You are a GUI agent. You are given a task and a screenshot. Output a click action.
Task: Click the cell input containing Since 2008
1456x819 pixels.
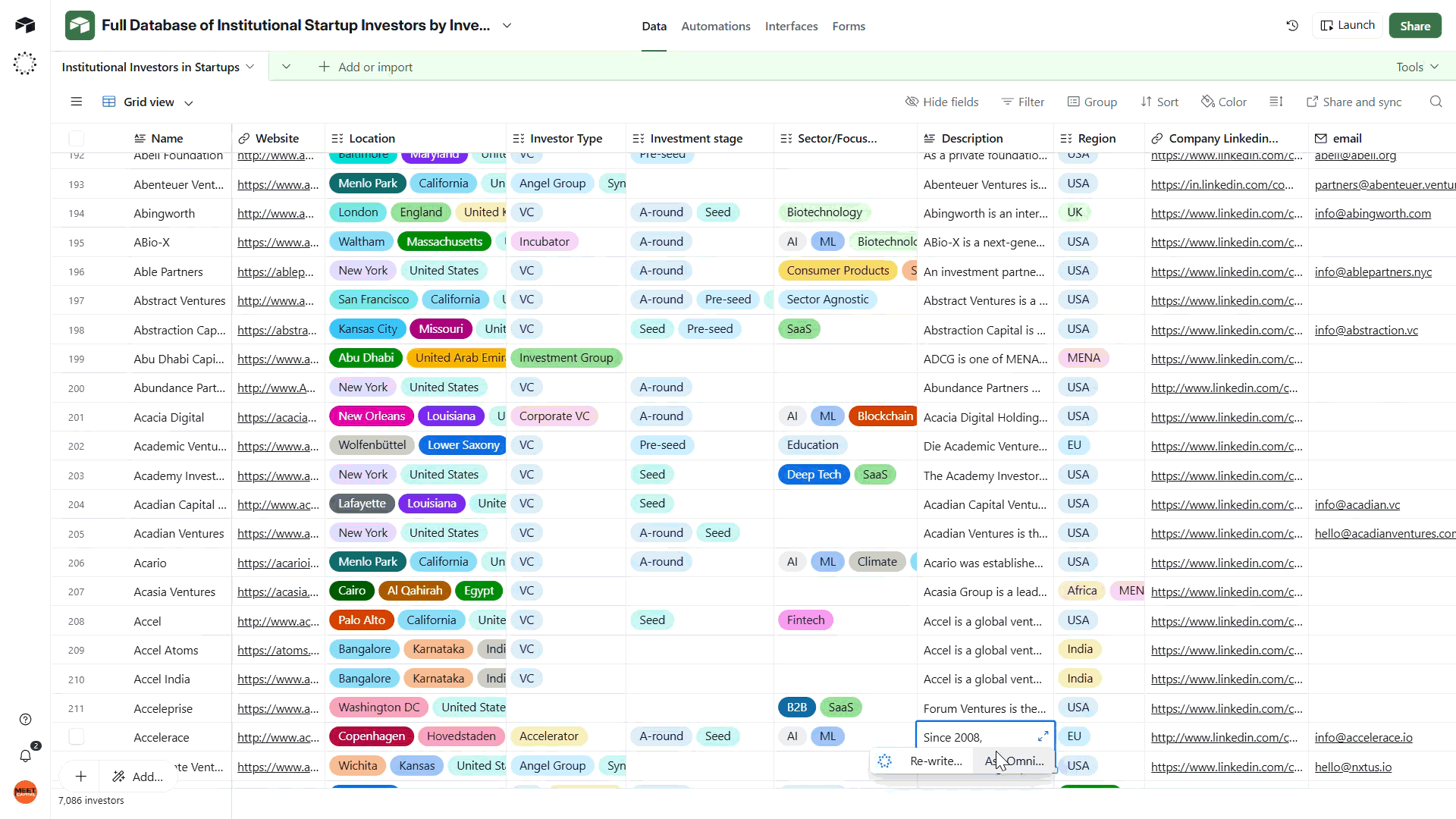click(x=971, y=736)
